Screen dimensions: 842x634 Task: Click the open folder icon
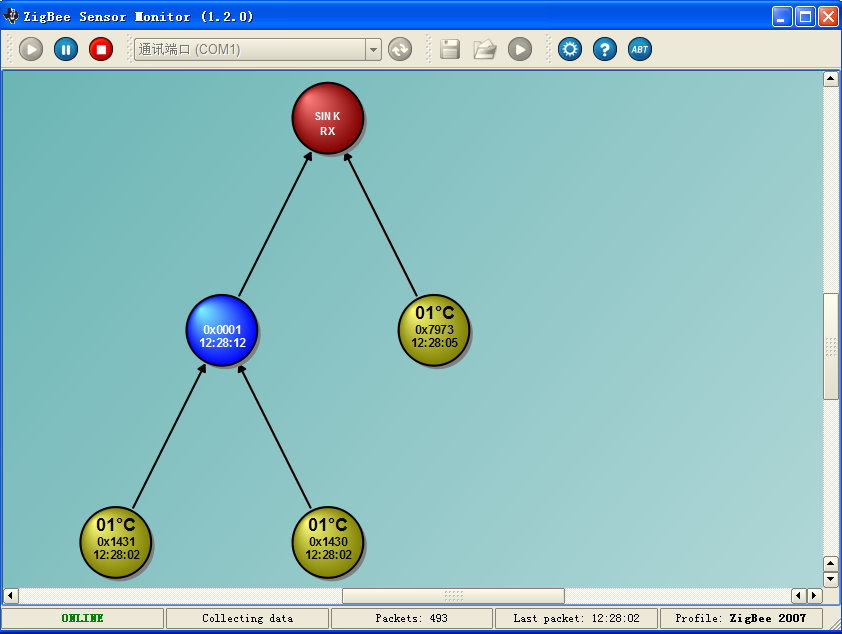pyautogui.click(x=485, y=49)
